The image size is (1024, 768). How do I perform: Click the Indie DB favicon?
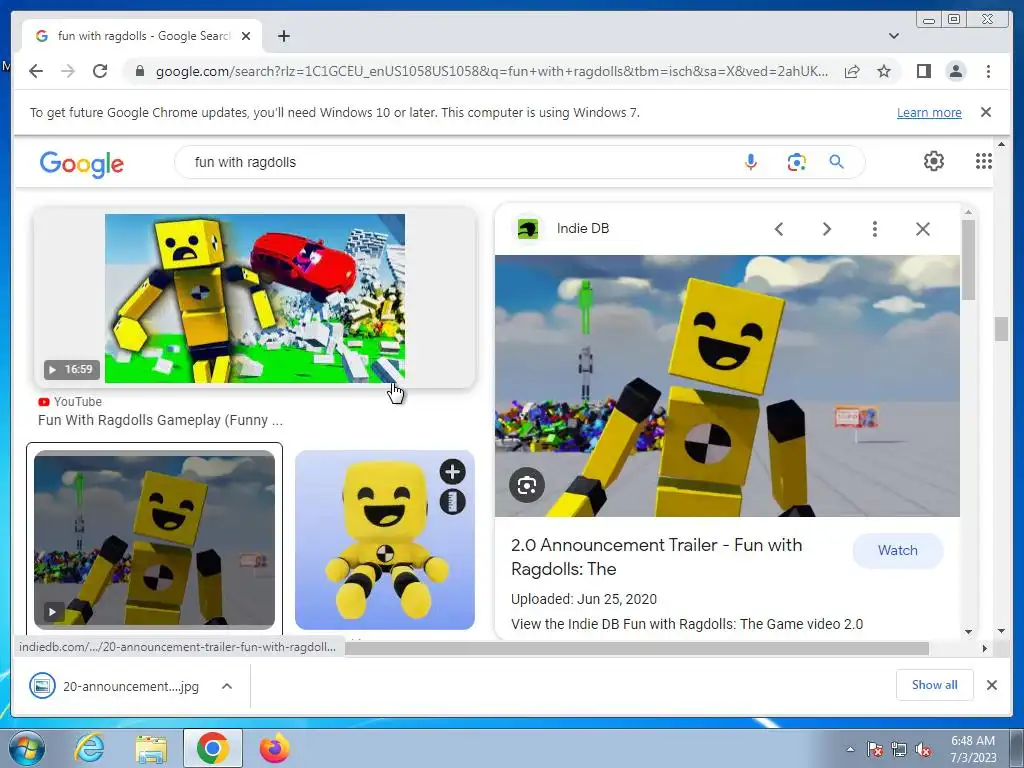(x=528, y=229)
